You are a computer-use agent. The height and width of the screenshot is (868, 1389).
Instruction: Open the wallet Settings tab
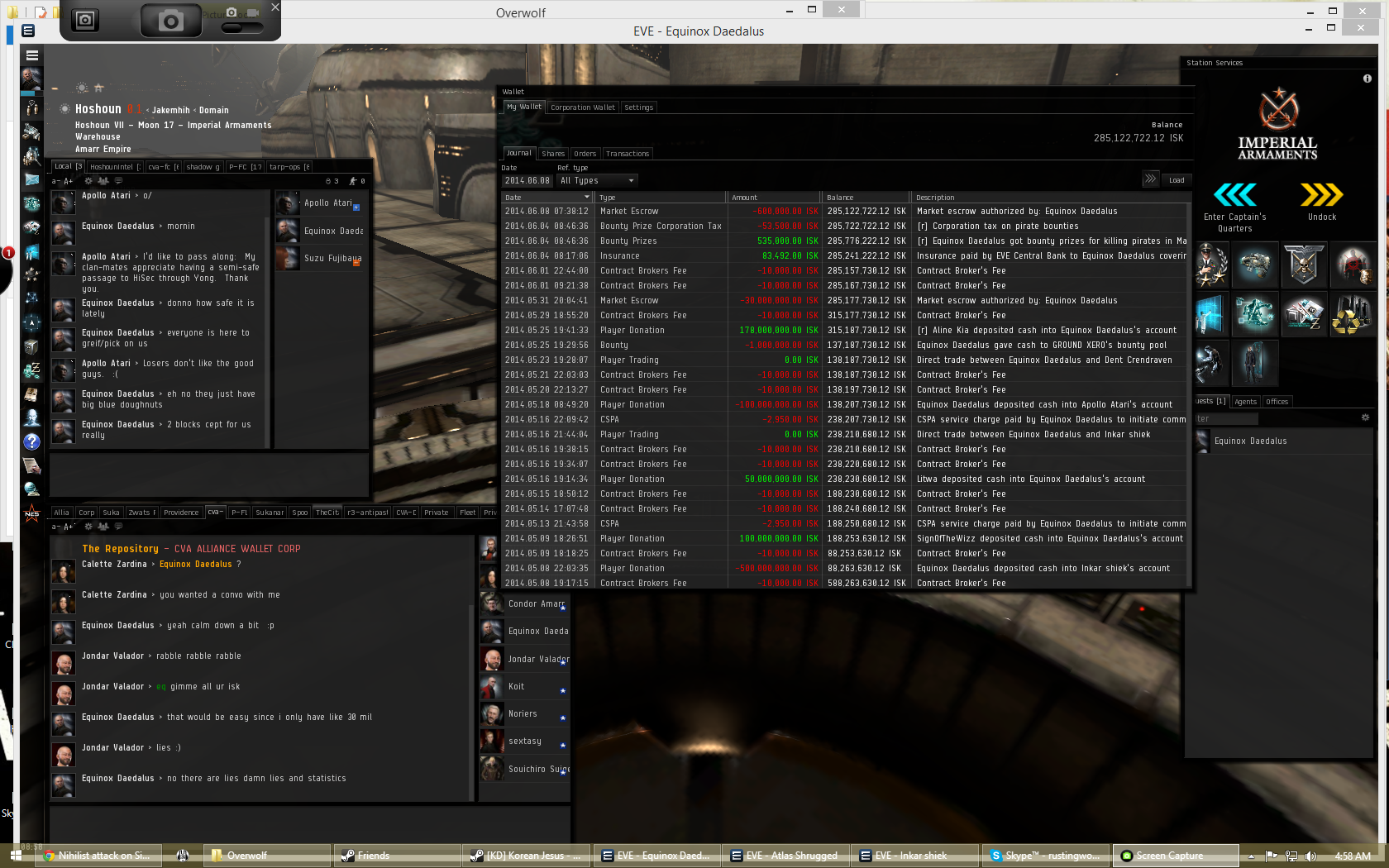click(638, 107)
